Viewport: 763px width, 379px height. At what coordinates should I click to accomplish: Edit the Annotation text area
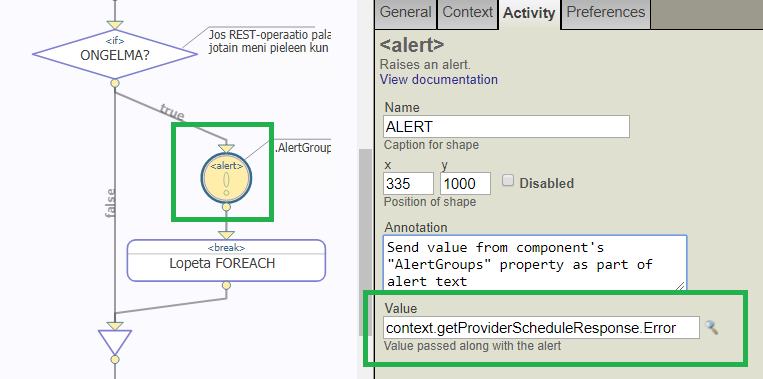[x=535, y=263]
